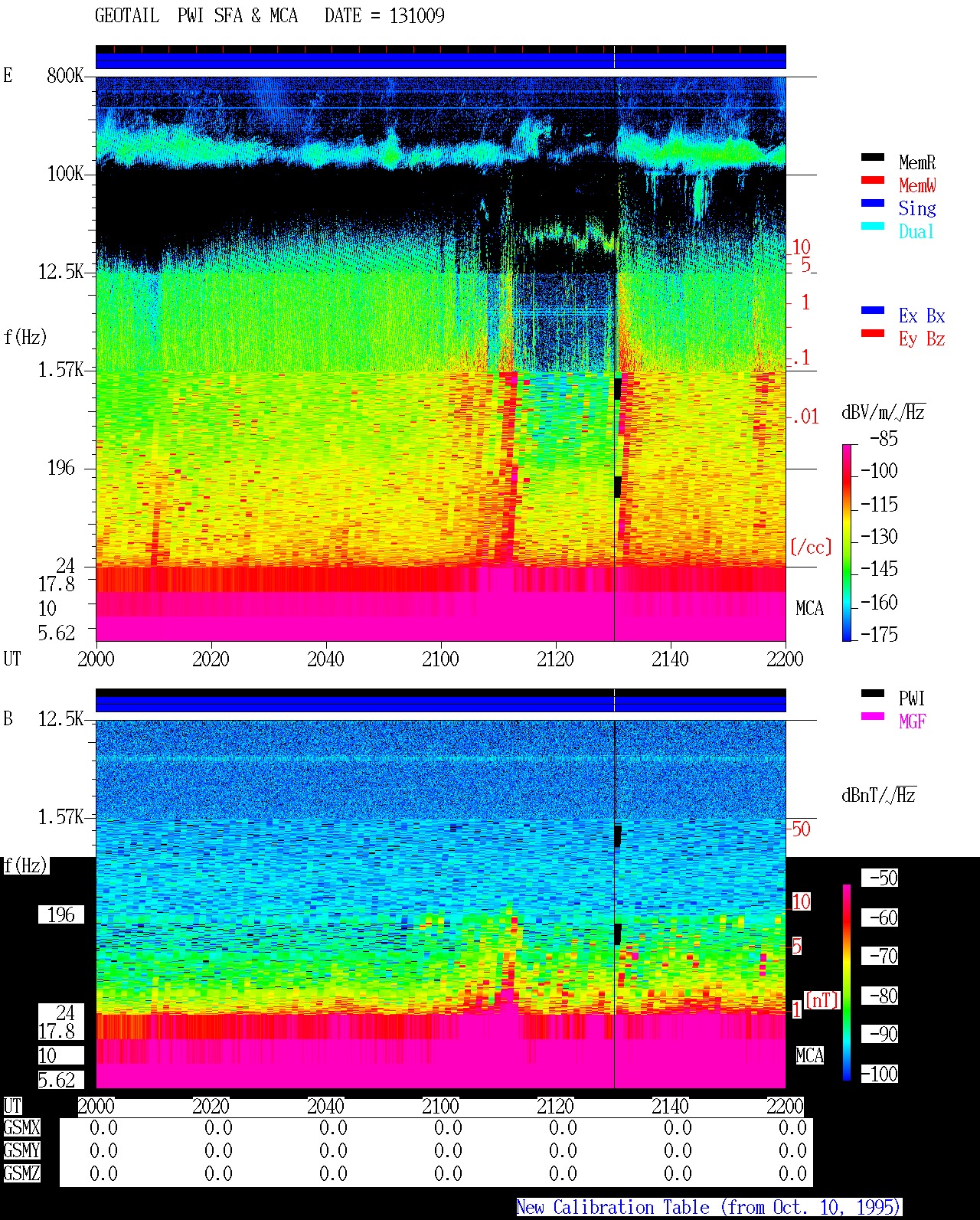Click the red 50 scale mark beside B panel

pos(801,829)
